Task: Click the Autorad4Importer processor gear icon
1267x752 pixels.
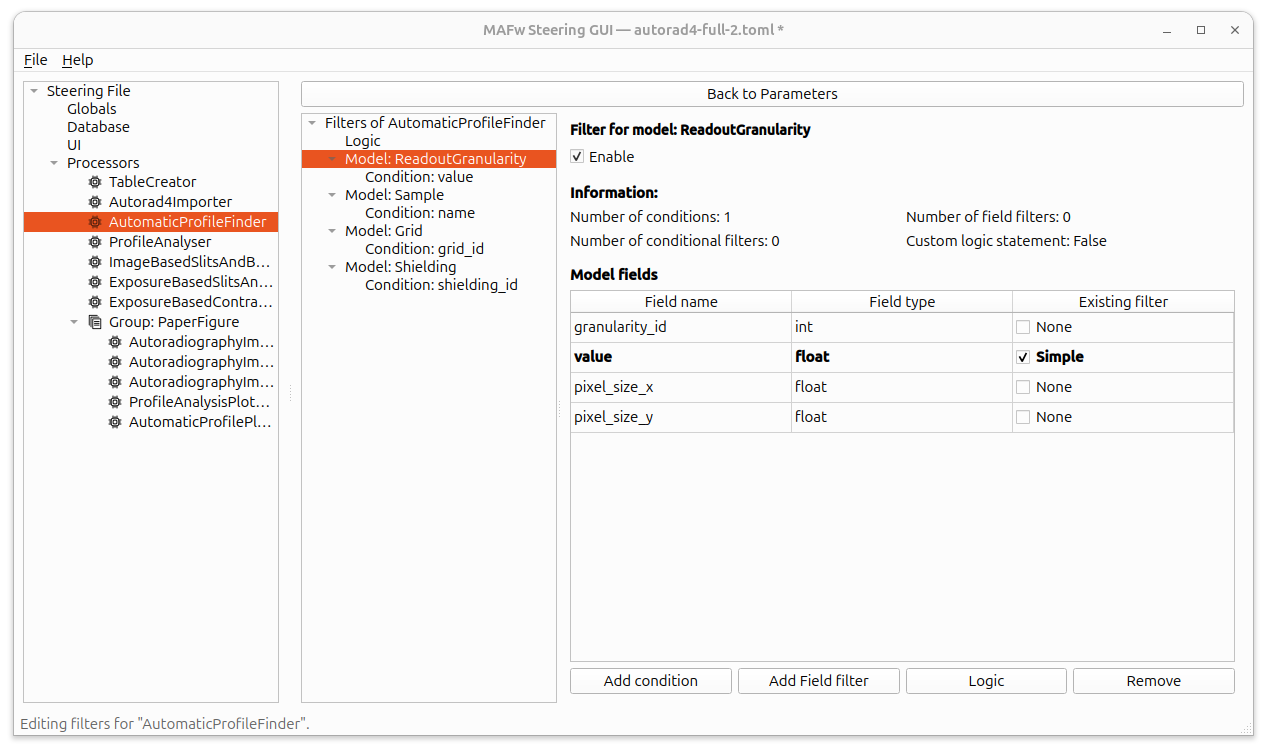Action: (94, 202)
